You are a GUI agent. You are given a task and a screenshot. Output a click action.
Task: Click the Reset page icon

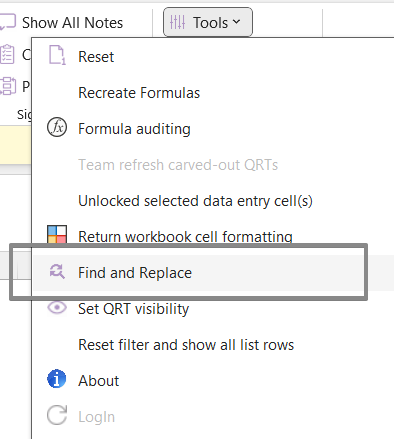pyautogui.click(x=57, y=55)
